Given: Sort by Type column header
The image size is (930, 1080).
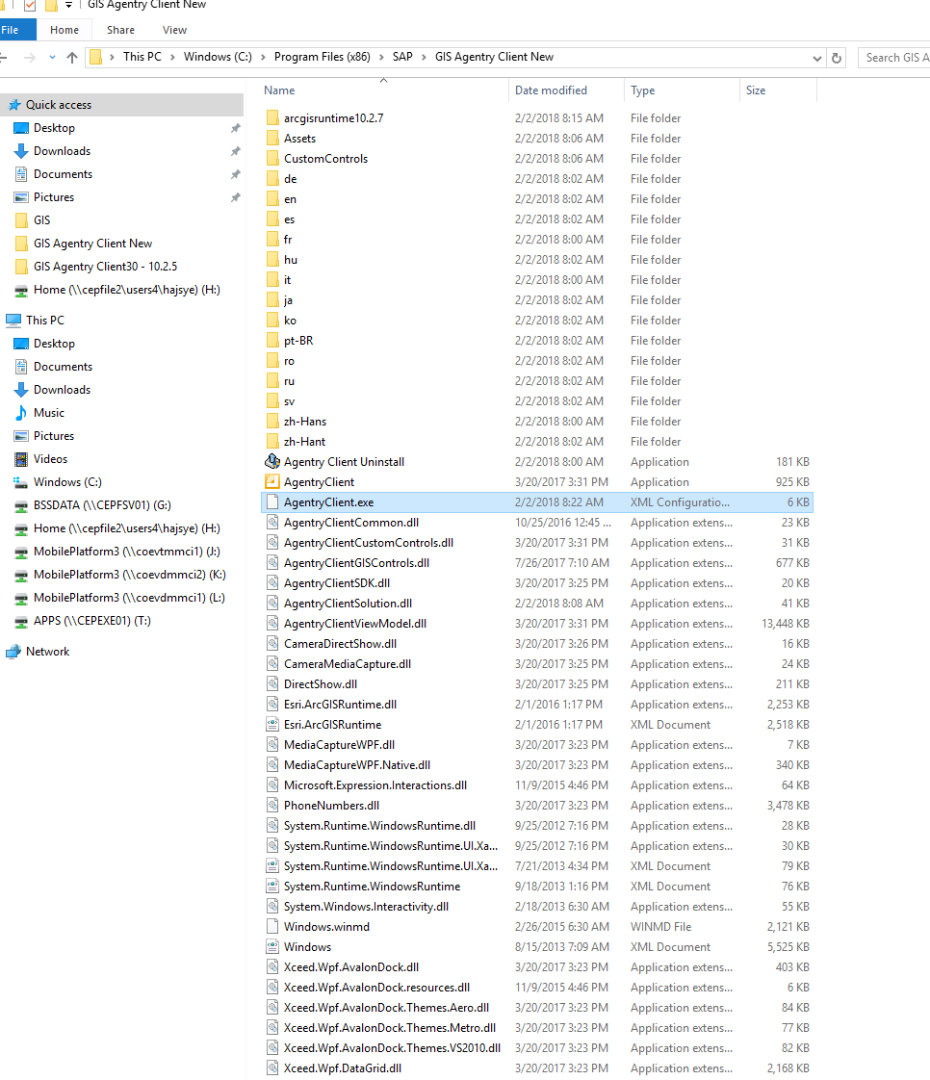Looking at the screenshot, I should (x=643, y=90).
